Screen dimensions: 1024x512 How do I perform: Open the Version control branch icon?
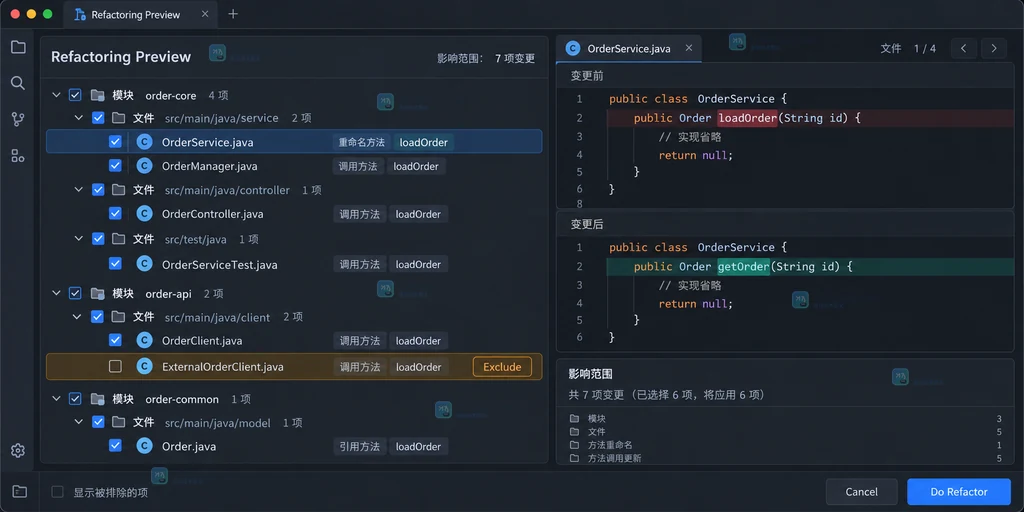(x=18, y=120)
